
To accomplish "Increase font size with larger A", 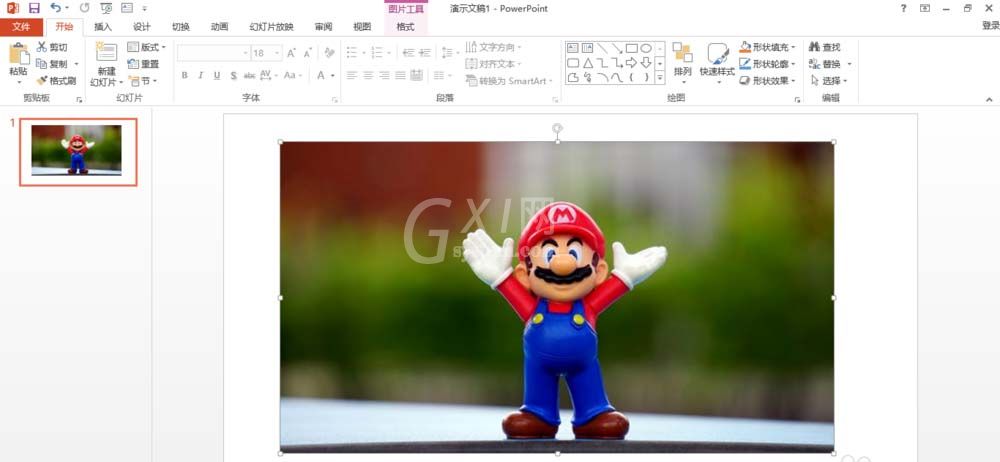I will 291,53.
